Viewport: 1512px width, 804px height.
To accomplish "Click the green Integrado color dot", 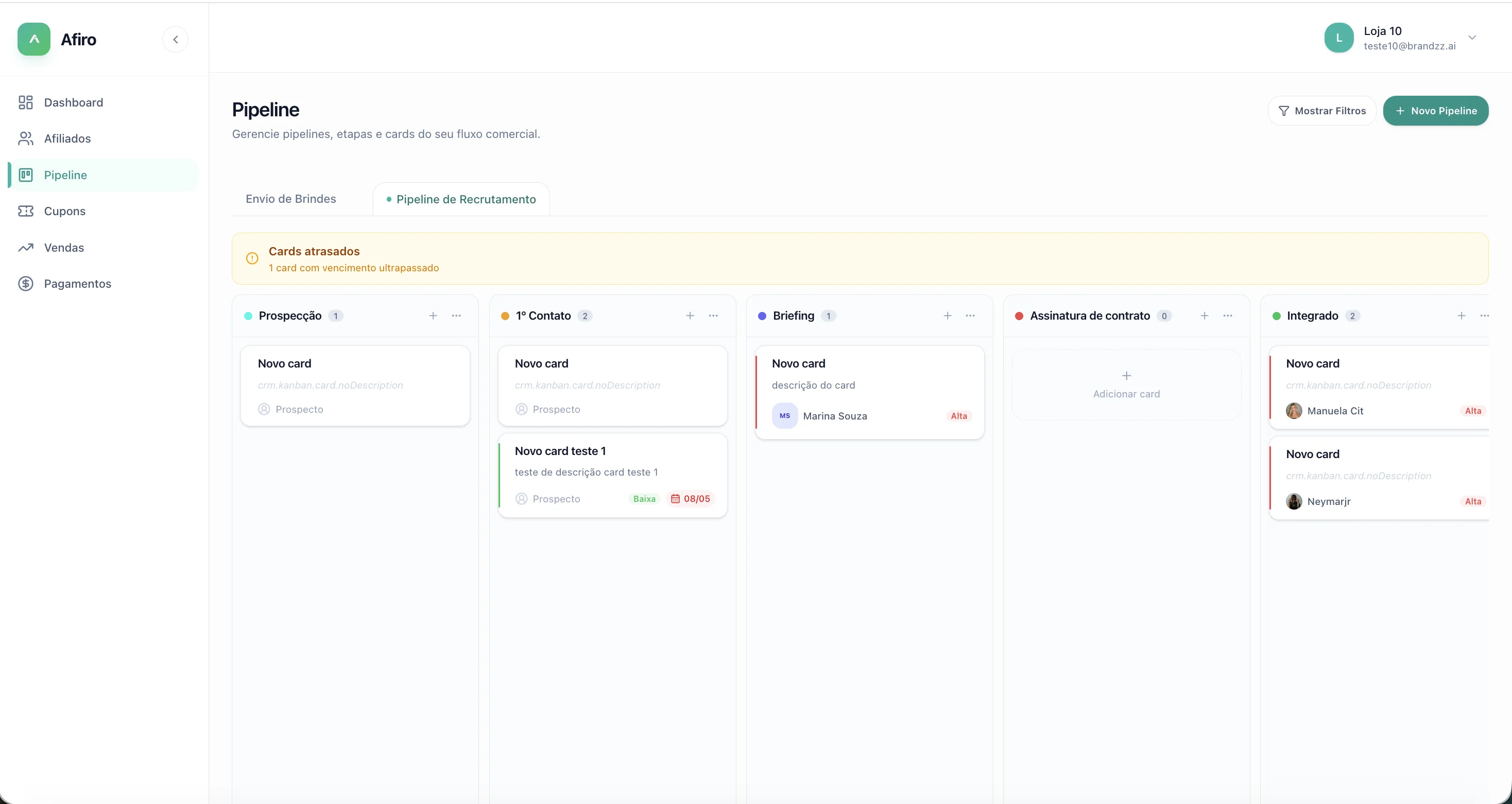I will (1277, 316).
